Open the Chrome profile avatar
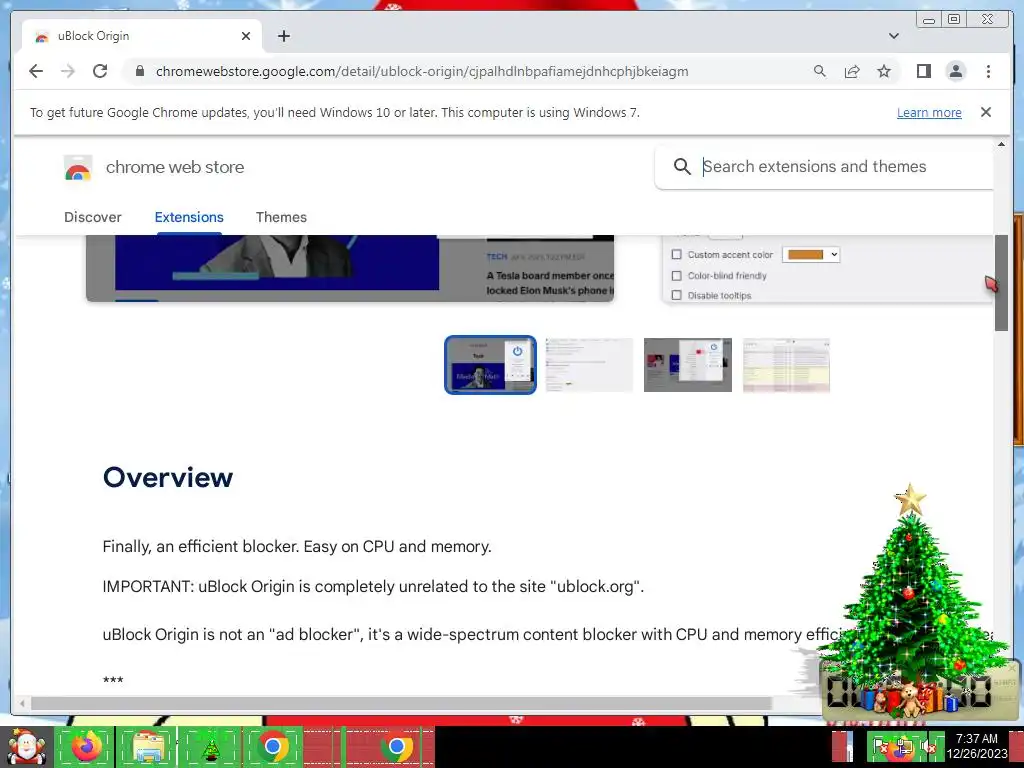 point(955,71)
